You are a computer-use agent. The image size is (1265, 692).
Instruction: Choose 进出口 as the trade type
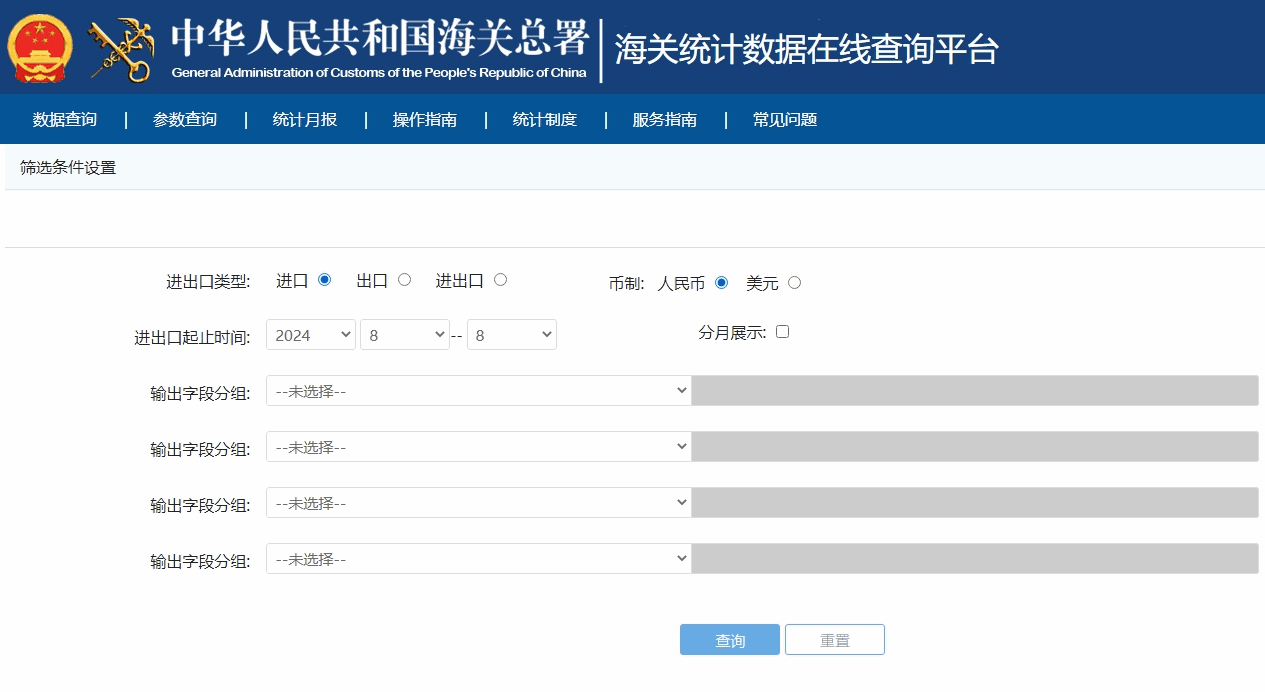pyautogui.click(x=500, y=280)
